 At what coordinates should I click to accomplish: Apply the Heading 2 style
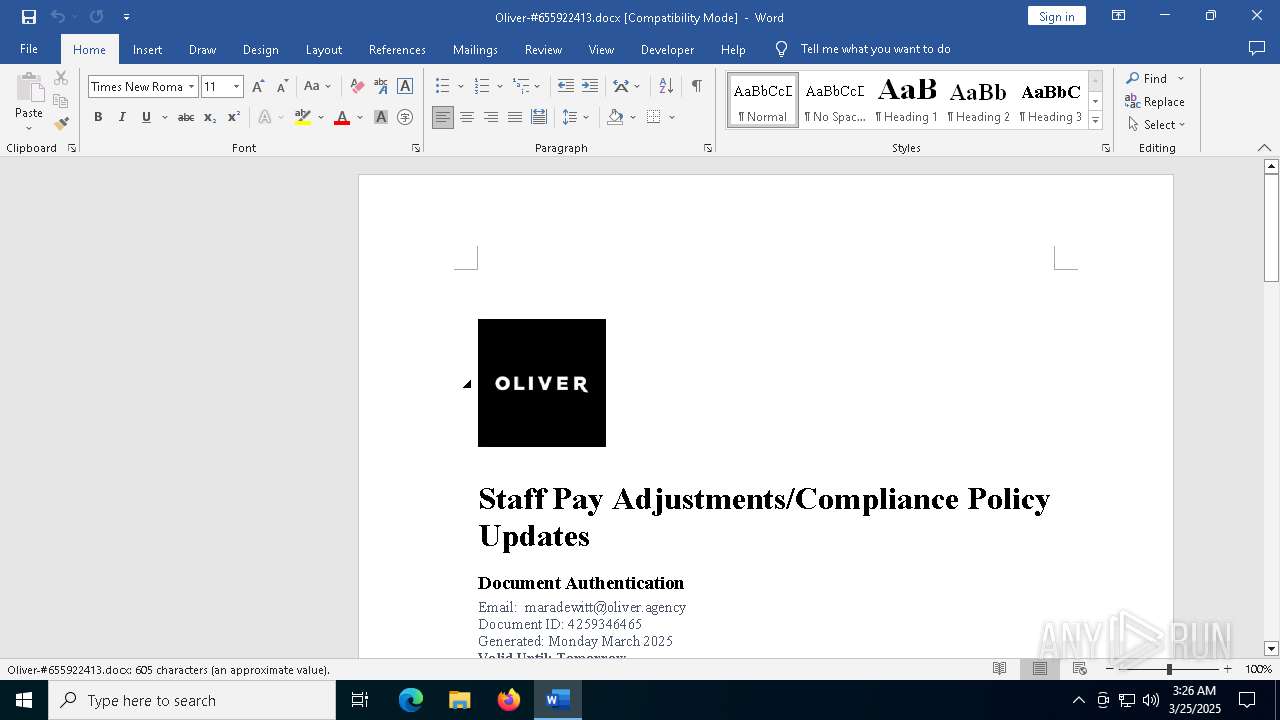coord(978,100)
